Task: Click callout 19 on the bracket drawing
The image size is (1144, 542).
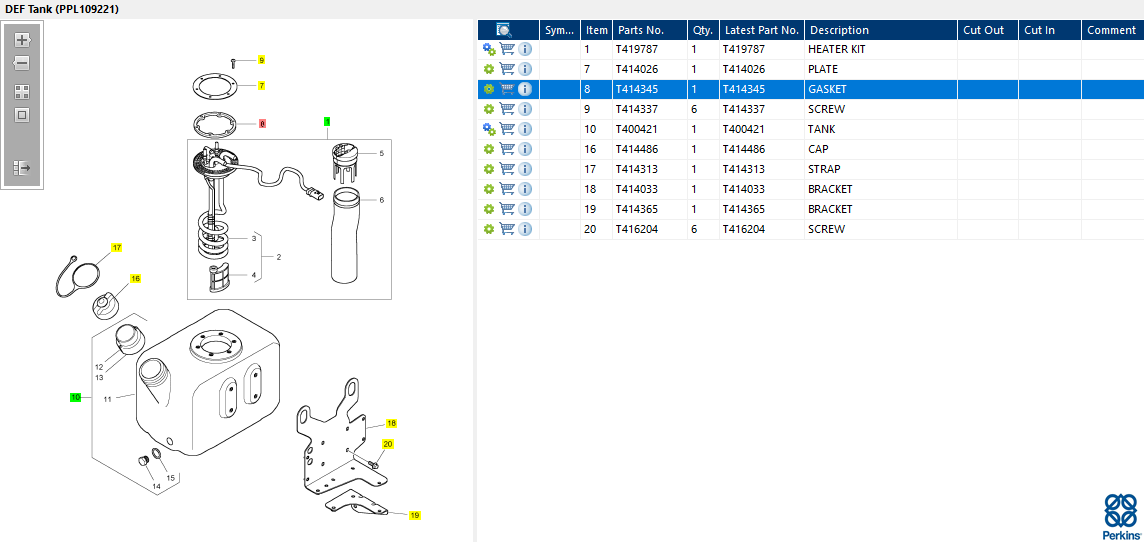Action: [414, 515]
